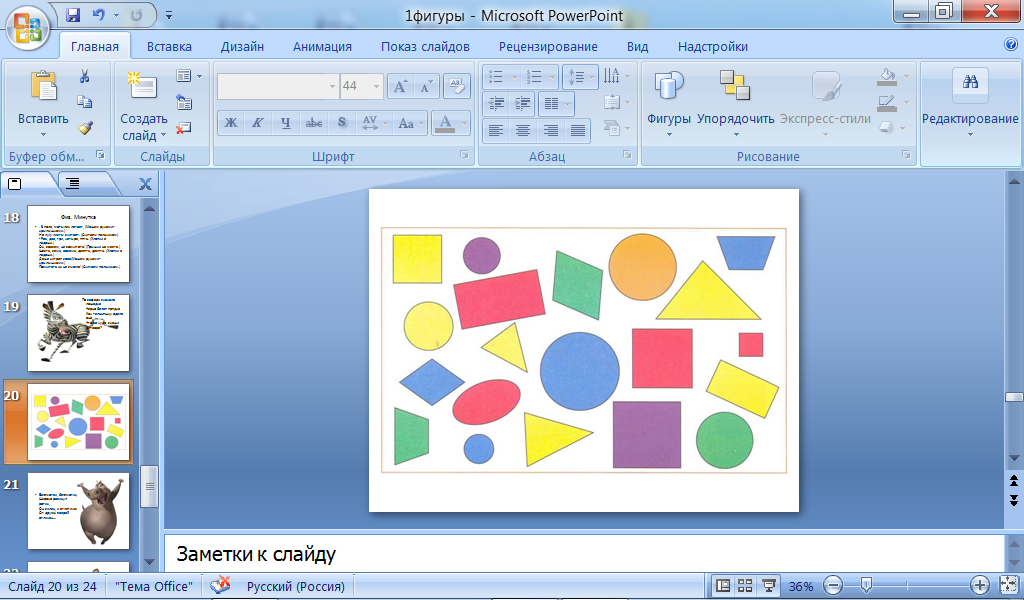Image resolution: width=1024 pixels, height=600 pixels.
Task: Fit slide to current window icon
Action: [x=1009, y=586]
